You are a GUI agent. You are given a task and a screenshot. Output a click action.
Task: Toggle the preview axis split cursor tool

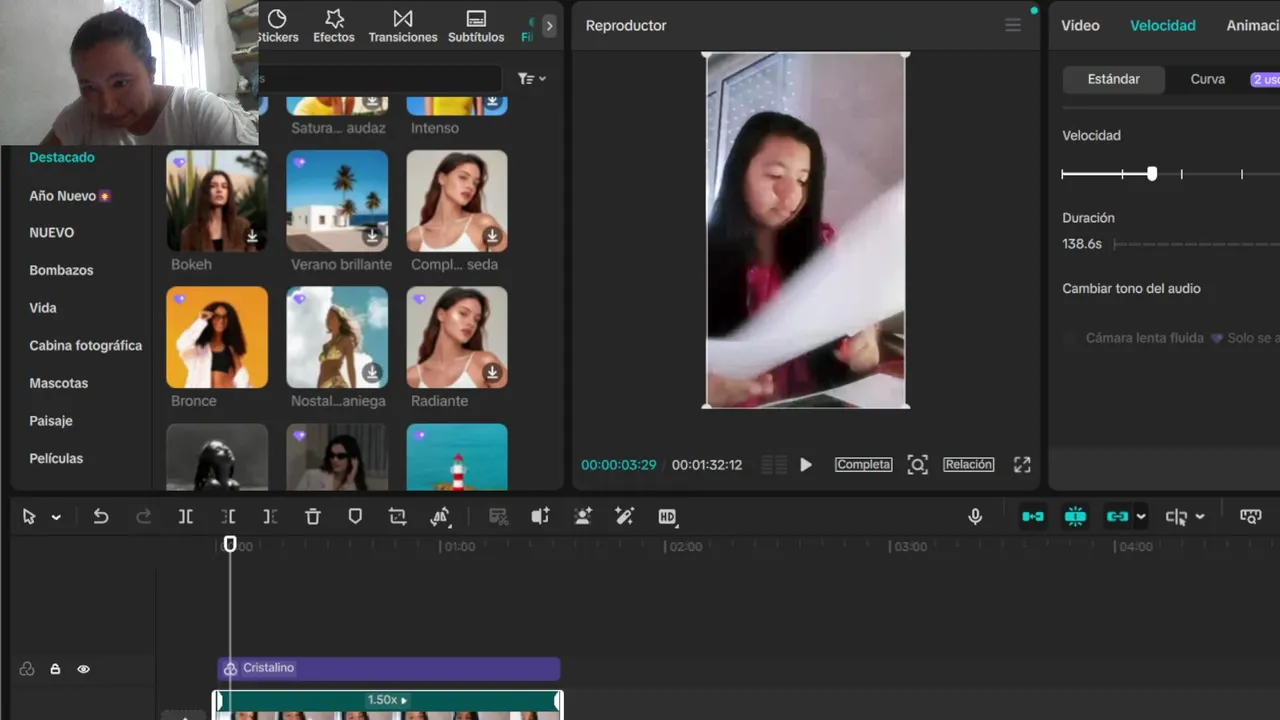point(1177,517)
